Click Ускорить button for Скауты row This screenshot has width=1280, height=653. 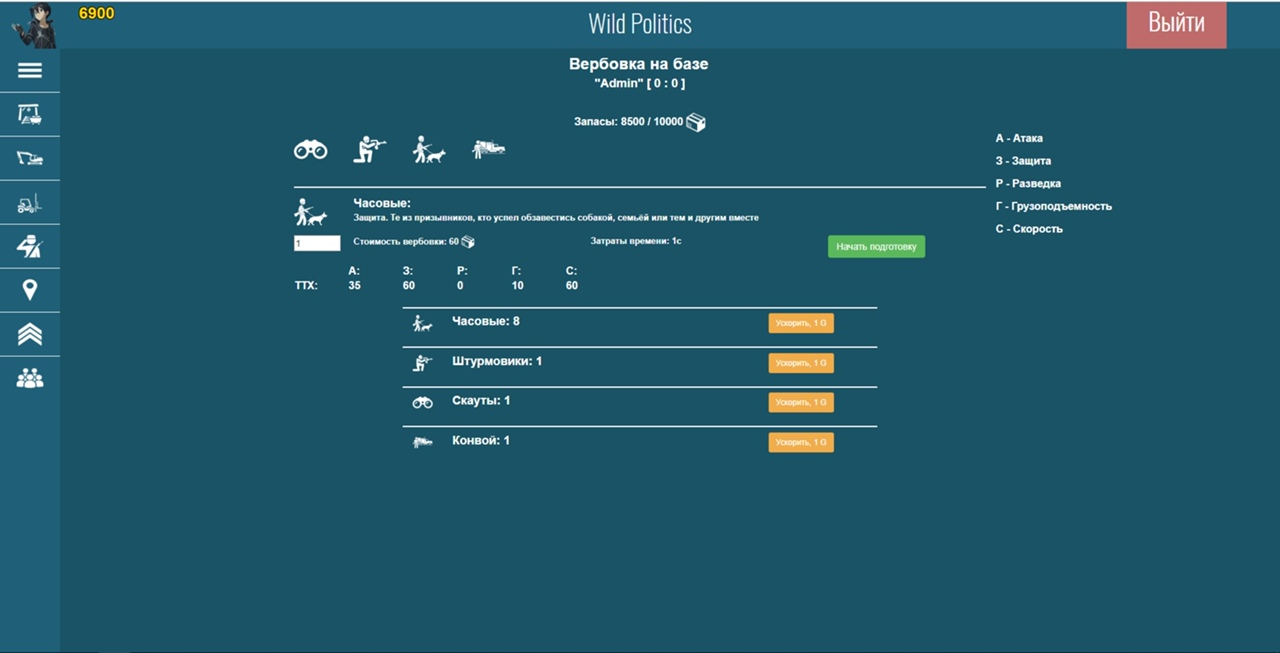pos(801,402)
